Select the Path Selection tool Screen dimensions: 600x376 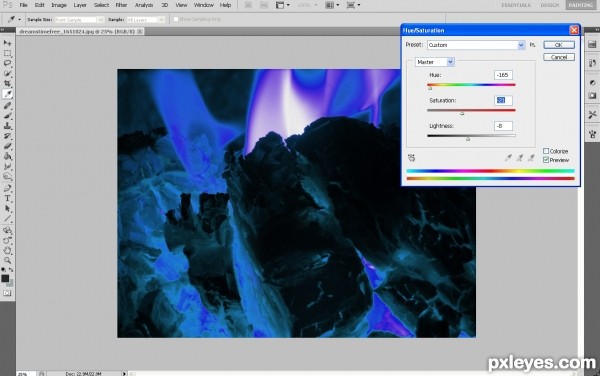(x=7, y=208)
